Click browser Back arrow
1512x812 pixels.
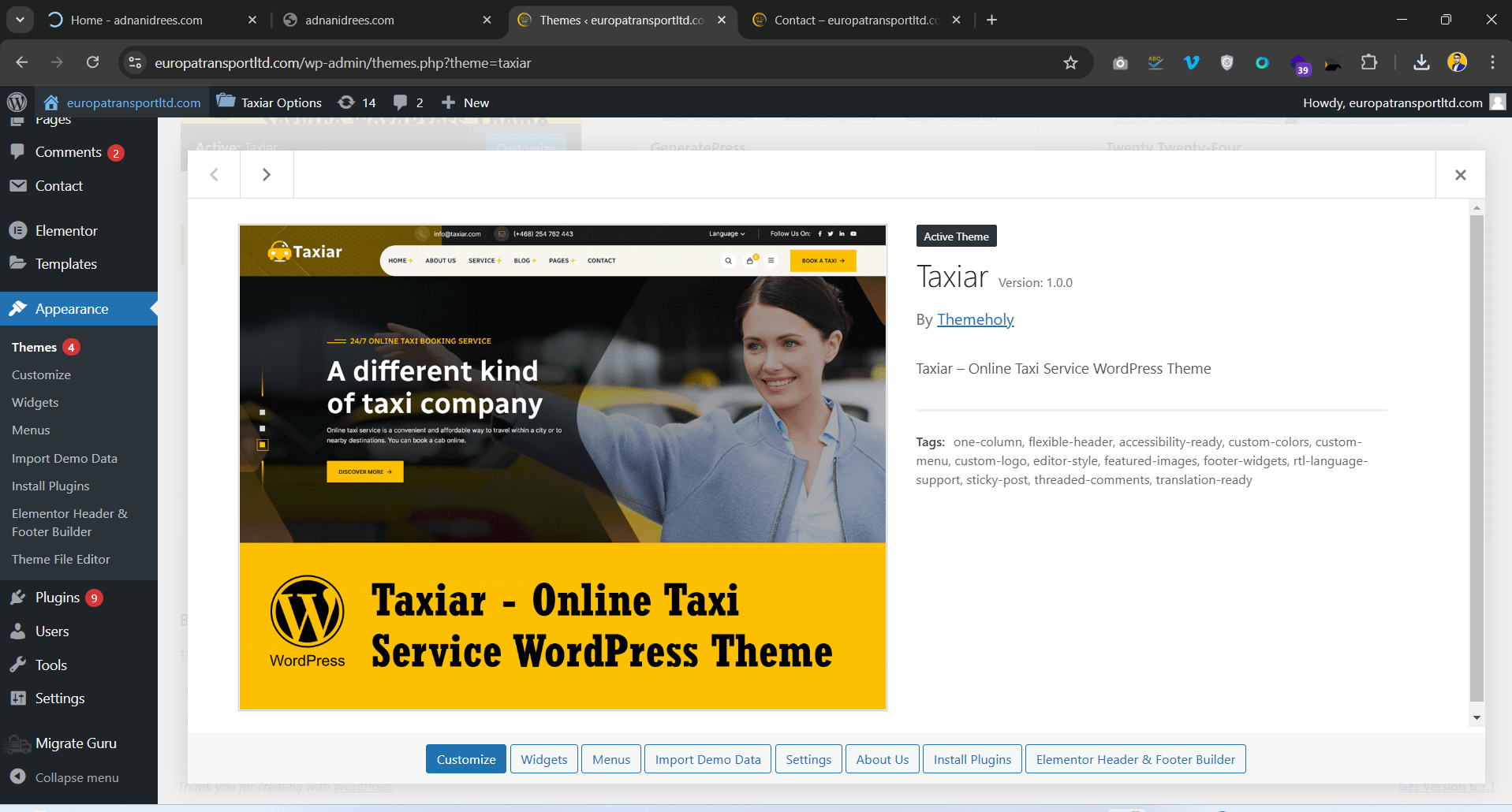click(x=21, y=62)
